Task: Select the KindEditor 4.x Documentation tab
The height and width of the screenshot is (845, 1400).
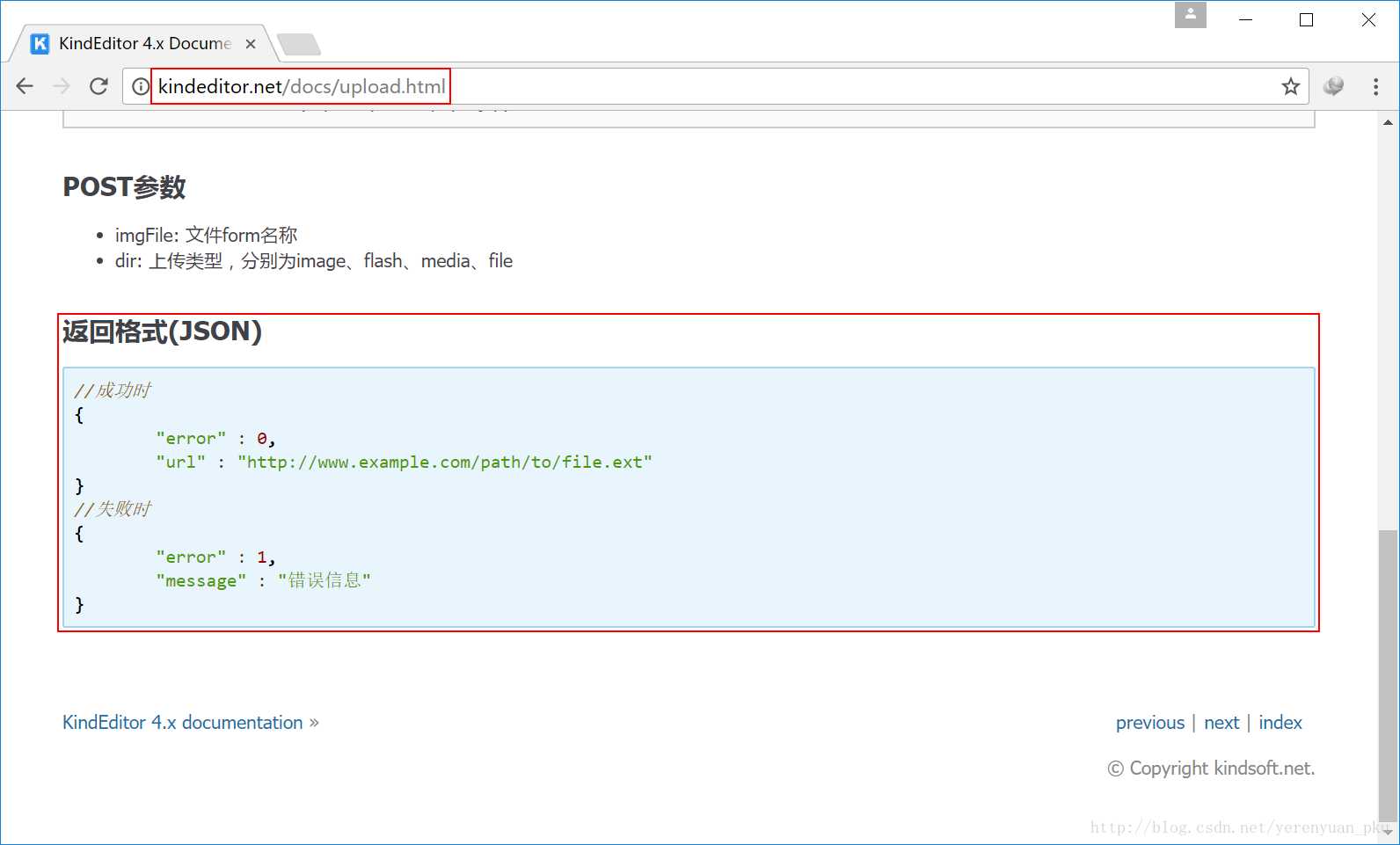Action: tap(145, 43)
